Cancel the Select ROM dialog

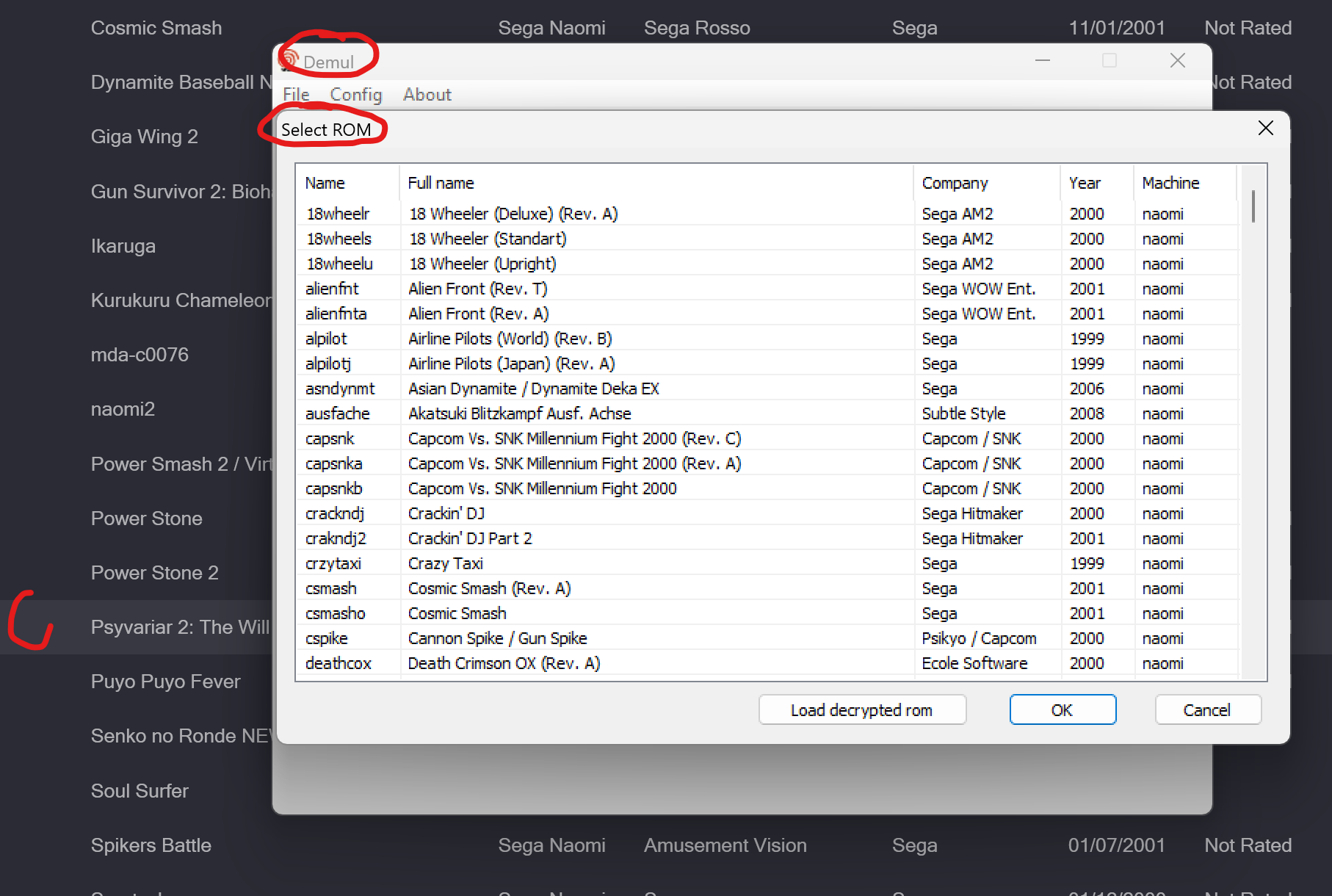point(1207,710)
